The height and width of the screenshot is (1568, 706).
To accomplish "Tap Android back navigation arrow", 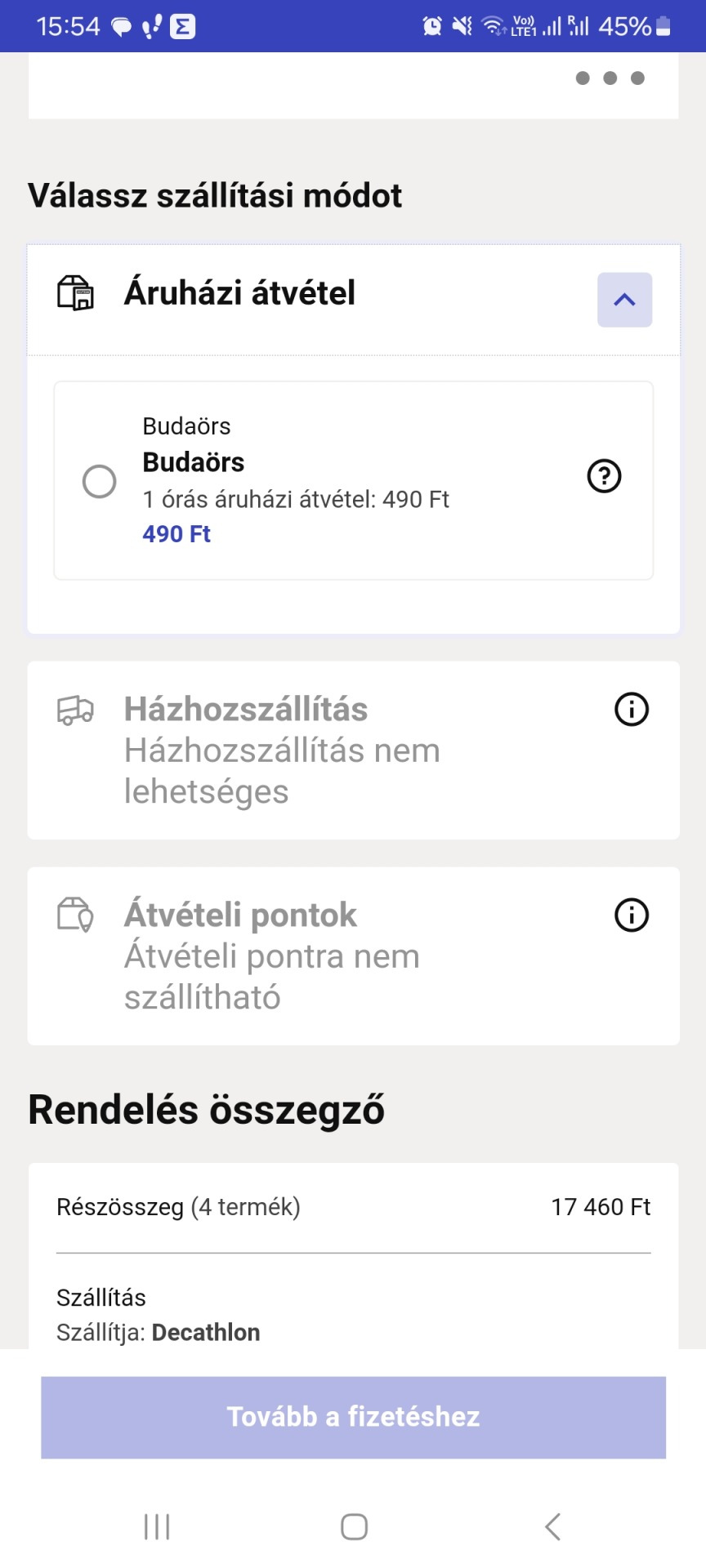I will pos(553,1526).
